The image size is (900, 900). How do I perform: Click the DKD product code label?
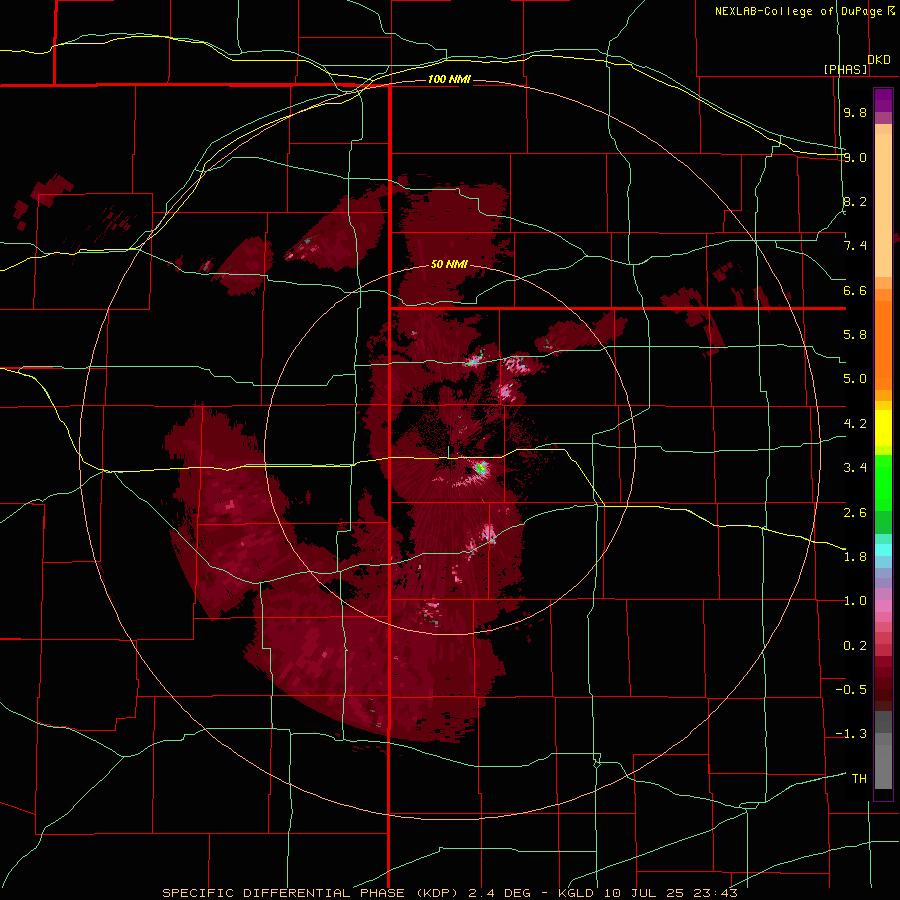coord(879,60)
